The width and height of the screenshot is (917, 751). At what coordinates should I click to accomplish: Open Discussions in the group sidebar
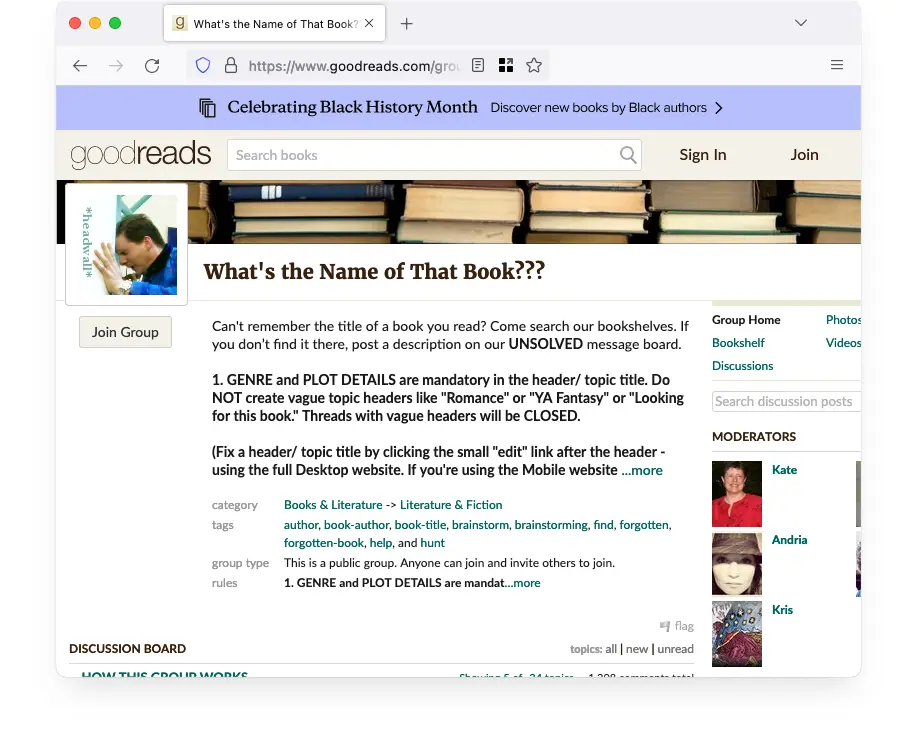pos(742,366)
